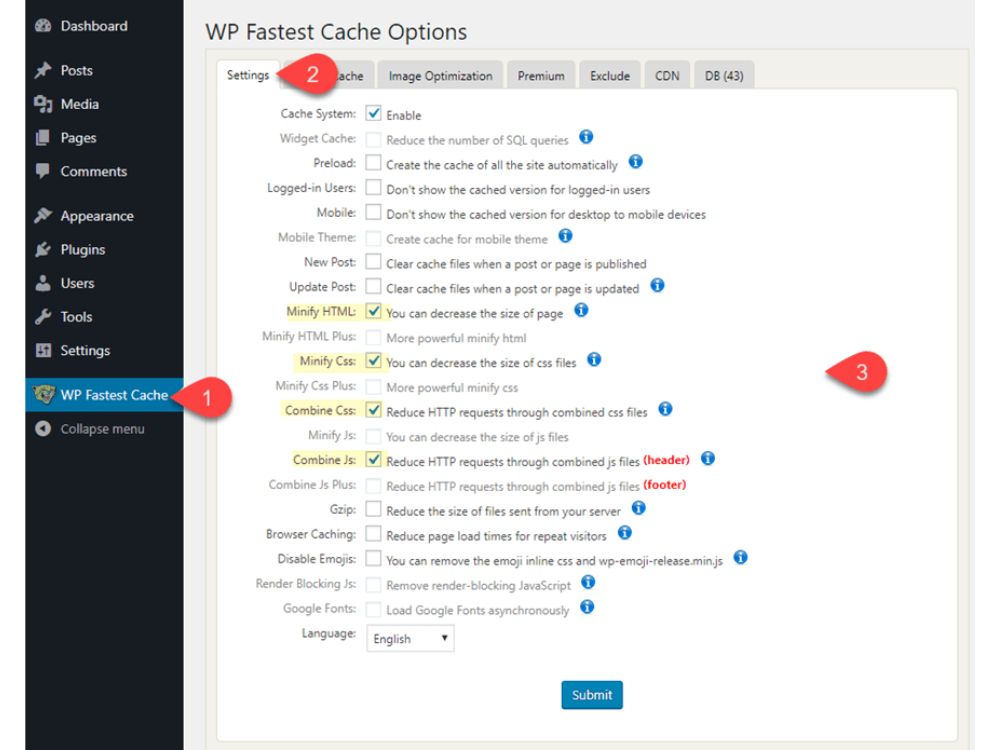Open the info icon for Browser Caching
The width and height of the screenshot is (1000, 750).
tap(625, 533)
